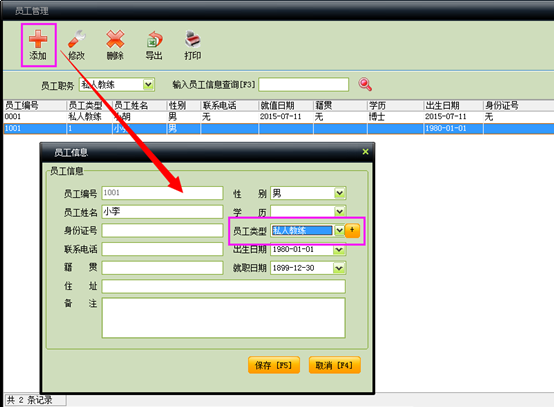
Task: Open the 就职日期 date picker arrow
Action: 339,268
